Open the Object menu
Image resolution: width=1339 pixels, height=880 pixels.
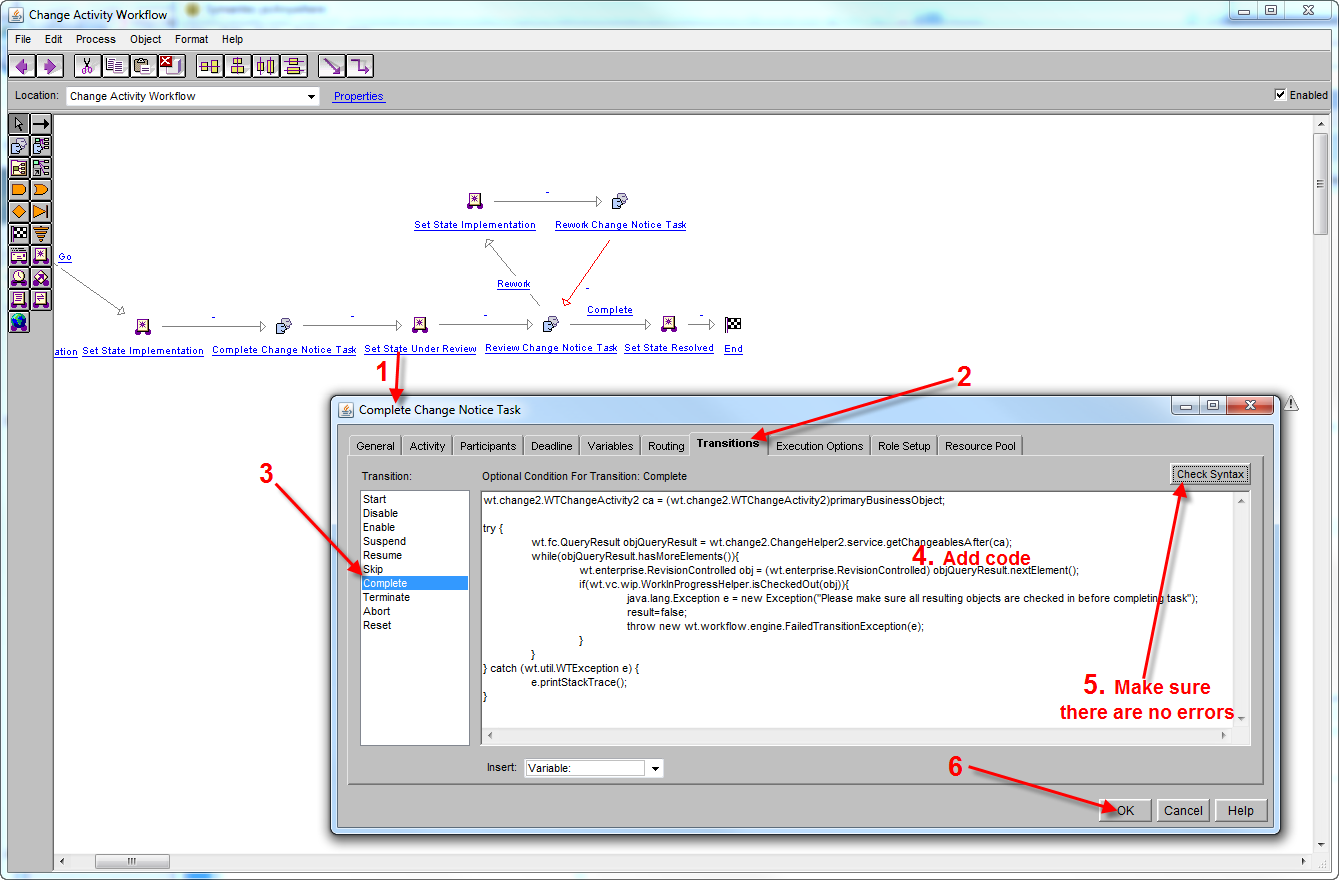pos(146,39)
